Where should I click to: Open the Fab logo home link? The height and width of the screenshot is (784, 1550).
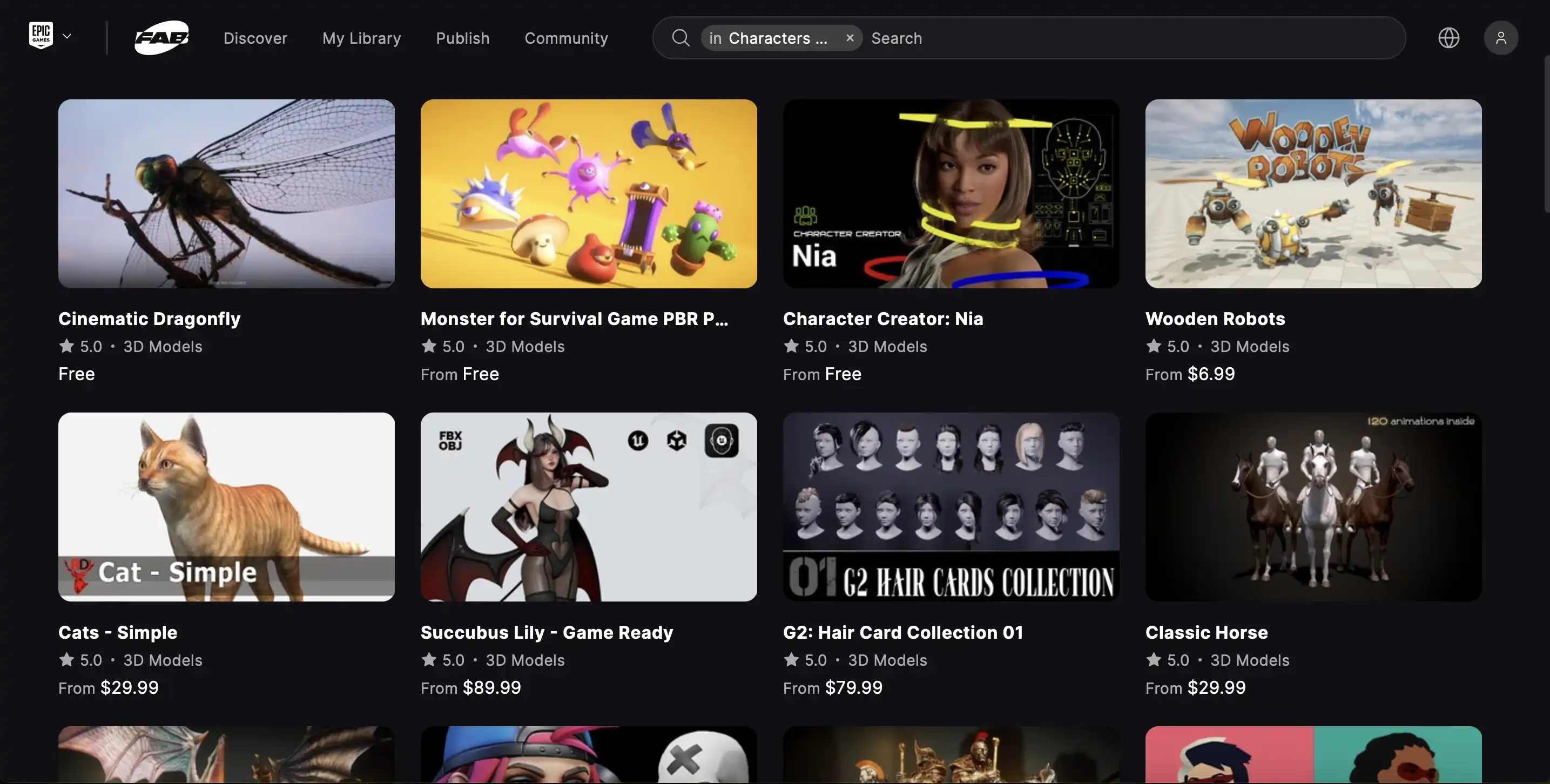click(161, 38)
